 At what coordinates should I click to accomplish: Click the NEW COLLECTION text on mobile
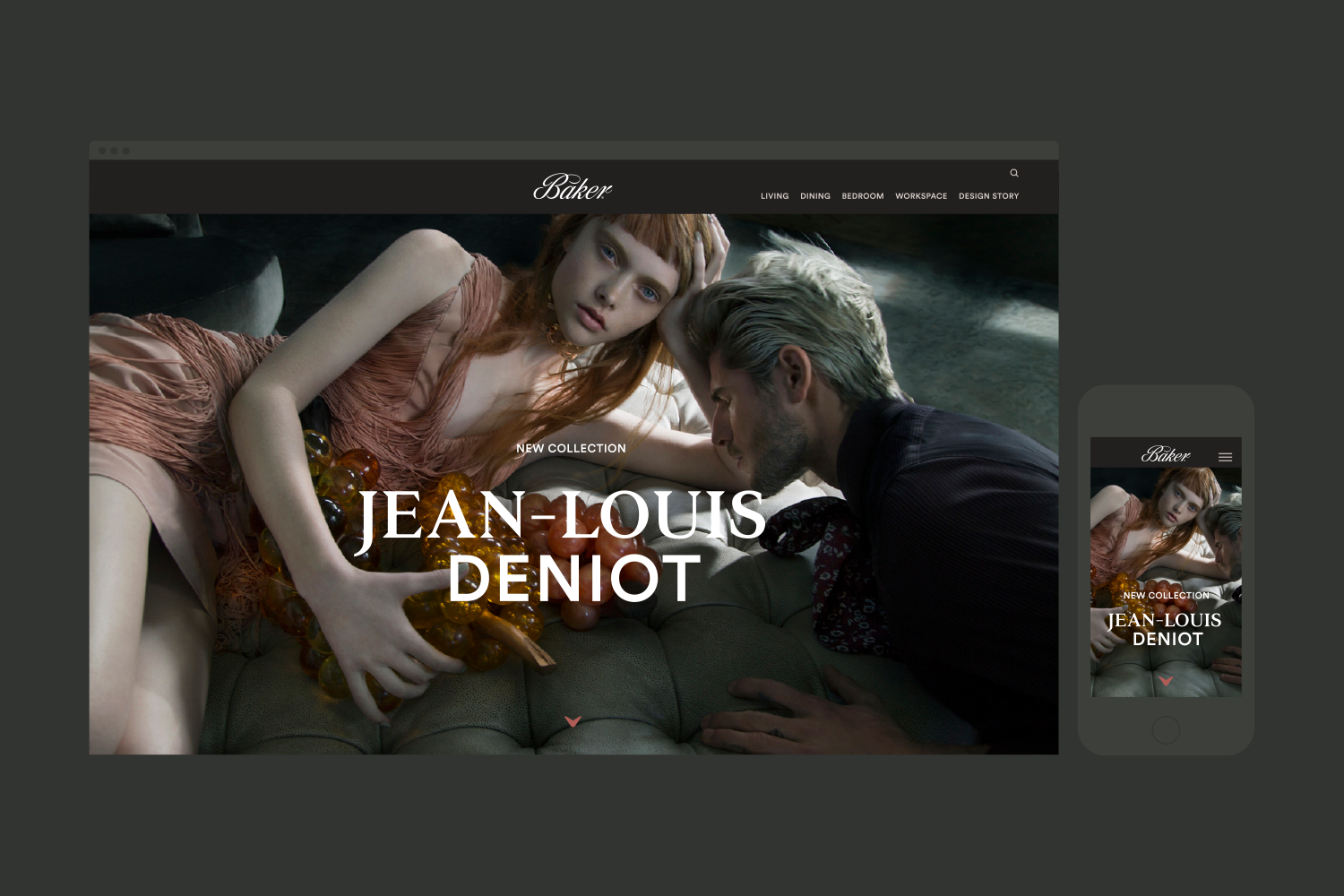tap(1167, 595)
